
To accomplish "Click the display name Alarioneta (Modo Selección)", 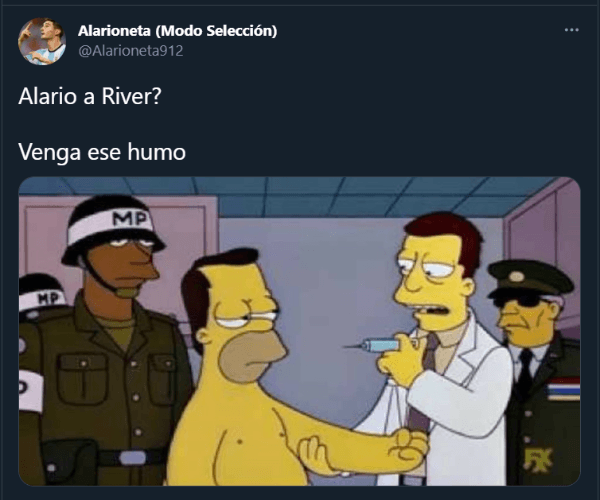I will pyautogui.click(x=178, y=31).
